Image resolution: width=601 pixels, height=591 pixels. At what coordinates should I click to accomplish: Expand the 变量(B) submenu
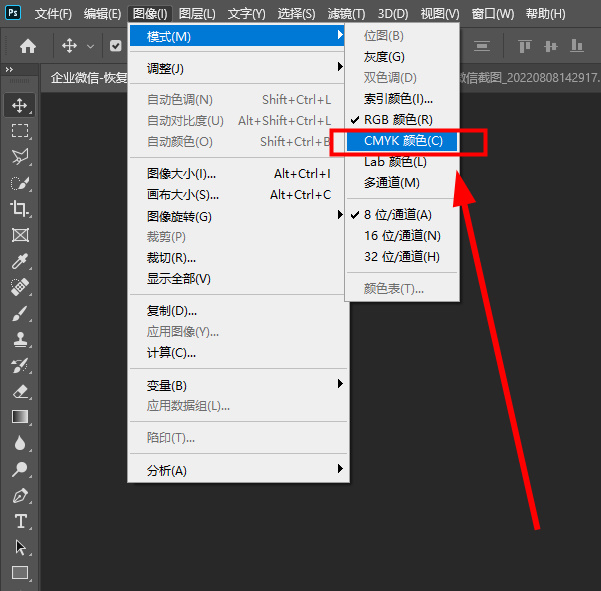(237, 385)
